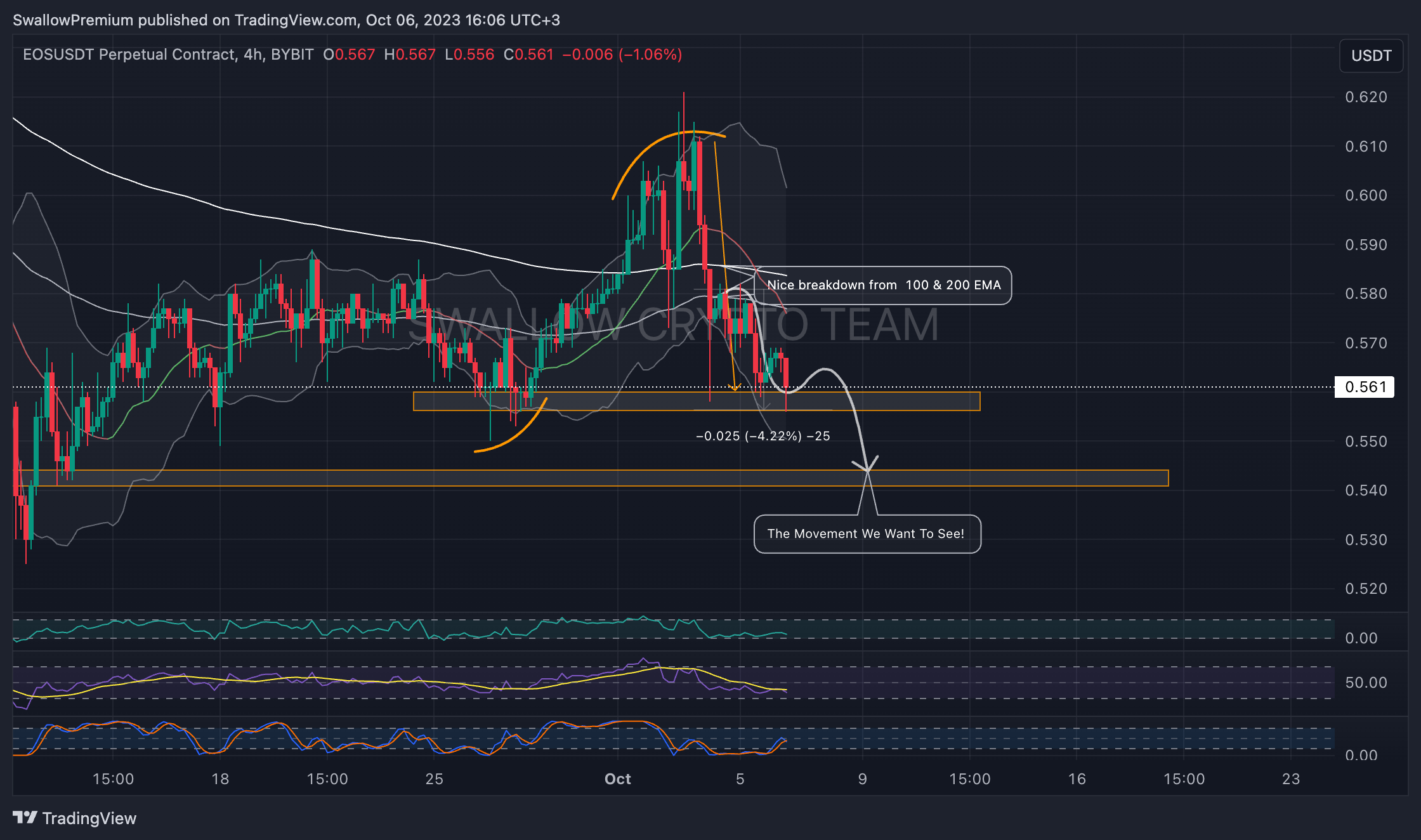Click the '23' date label on time axis
The image size is (1421, 840).
coord(1291,779)
